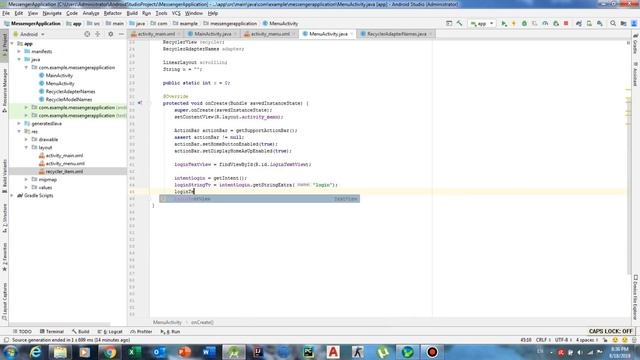Open the TODO tool window
Viewport: 640px width, 360px height.
pos(22,331)
